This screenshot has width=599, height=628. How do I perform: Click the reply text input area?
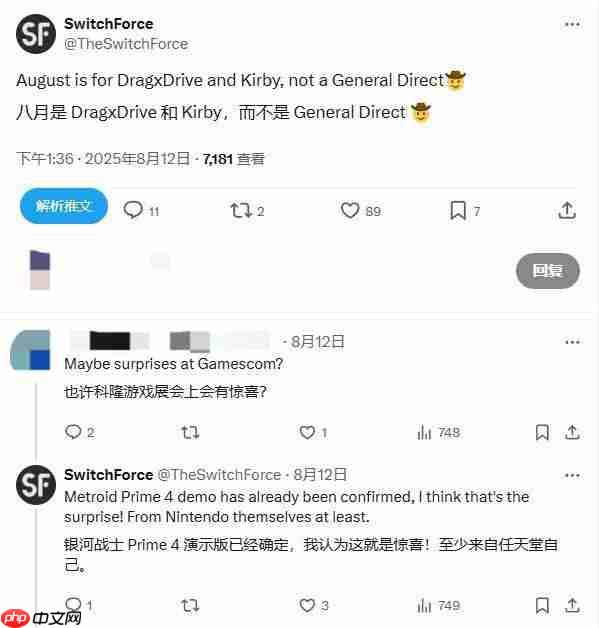pos(280,271)
